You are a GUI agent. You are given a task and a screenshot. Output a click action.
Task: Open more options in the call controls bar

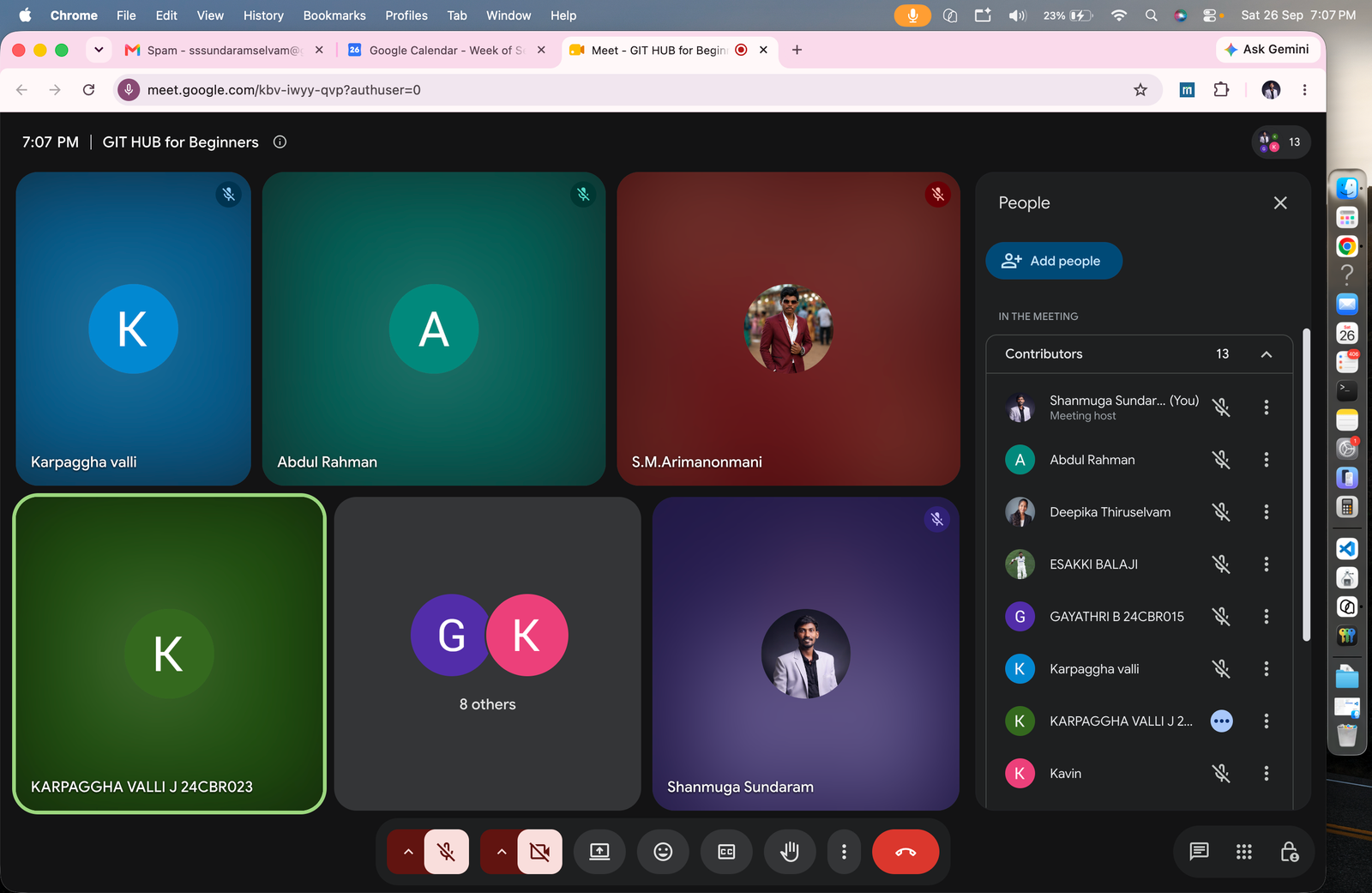click(x=844, y=852)
